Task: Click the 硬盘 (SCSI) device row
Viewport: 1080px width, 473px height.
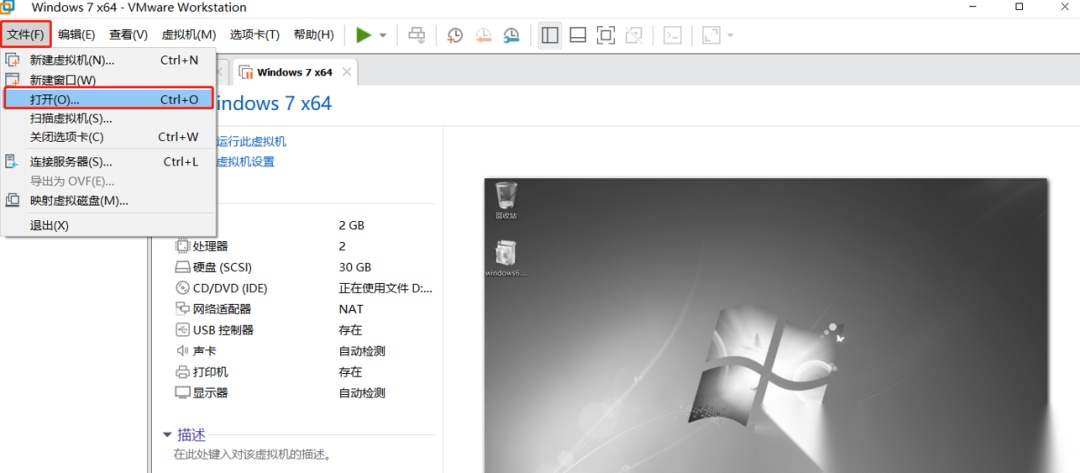Action: pos(303,267)
